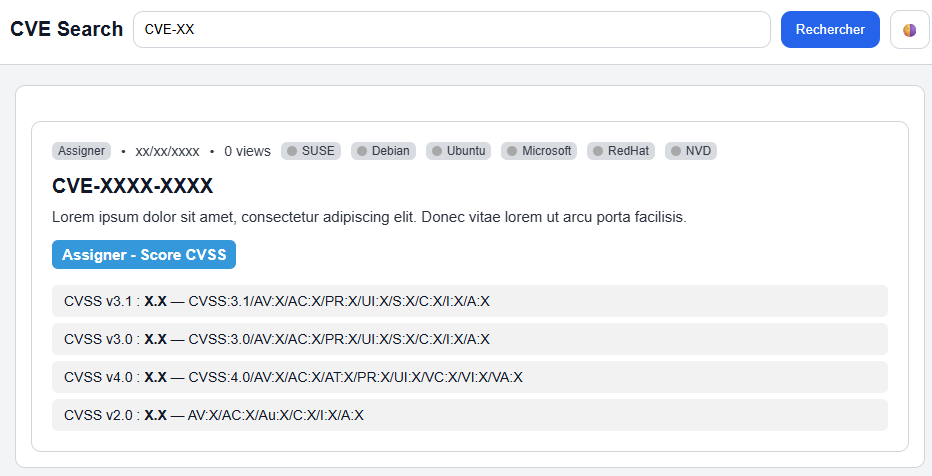Click the gray Assigner tag
Screen dimensions: 932x476
click(81, 151)
